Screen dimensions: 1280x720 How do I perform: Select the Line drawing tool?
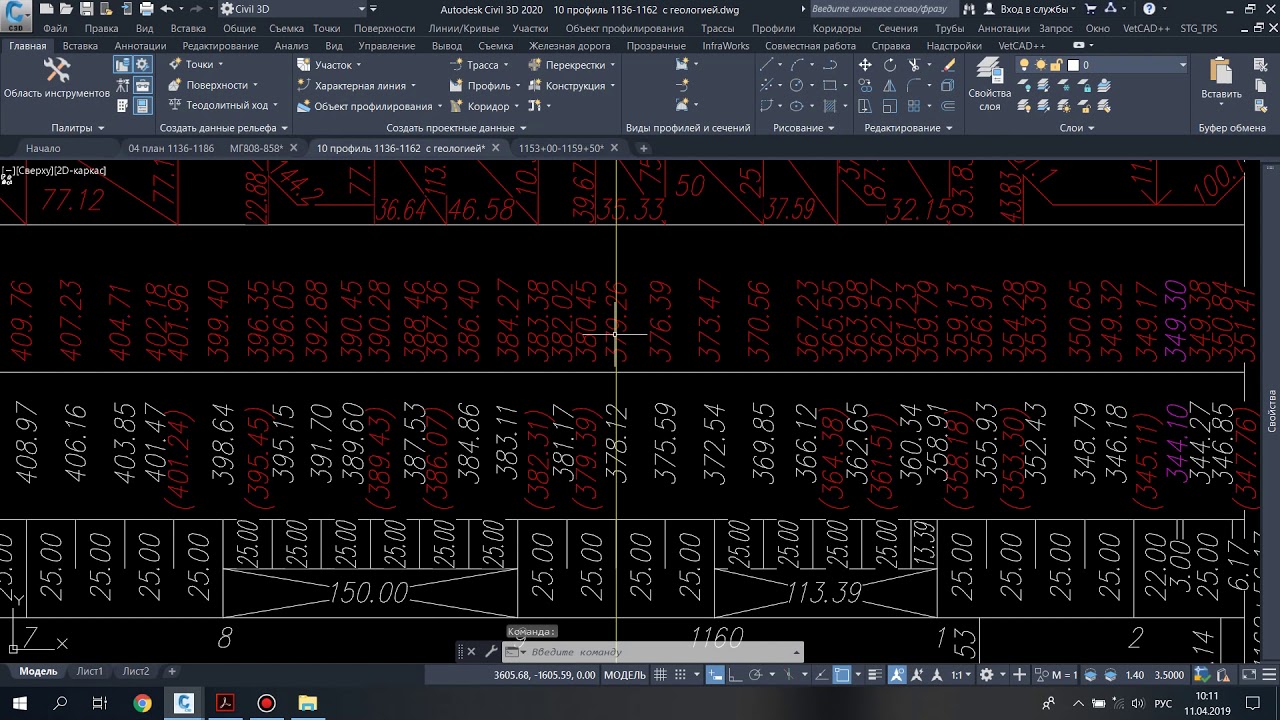(767, 65)
